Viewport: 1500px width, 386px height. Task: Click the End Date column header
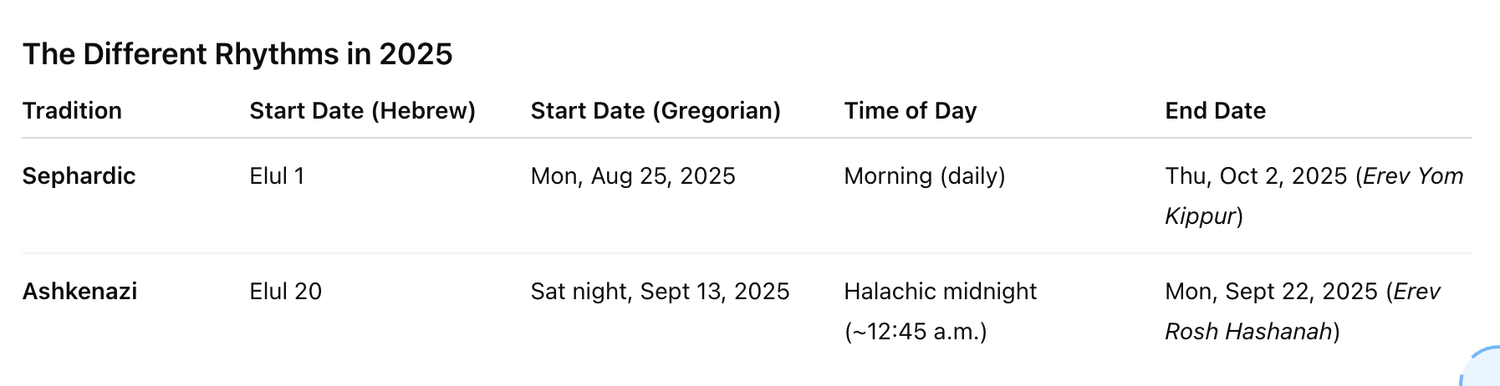click(x=1215, y=111)
